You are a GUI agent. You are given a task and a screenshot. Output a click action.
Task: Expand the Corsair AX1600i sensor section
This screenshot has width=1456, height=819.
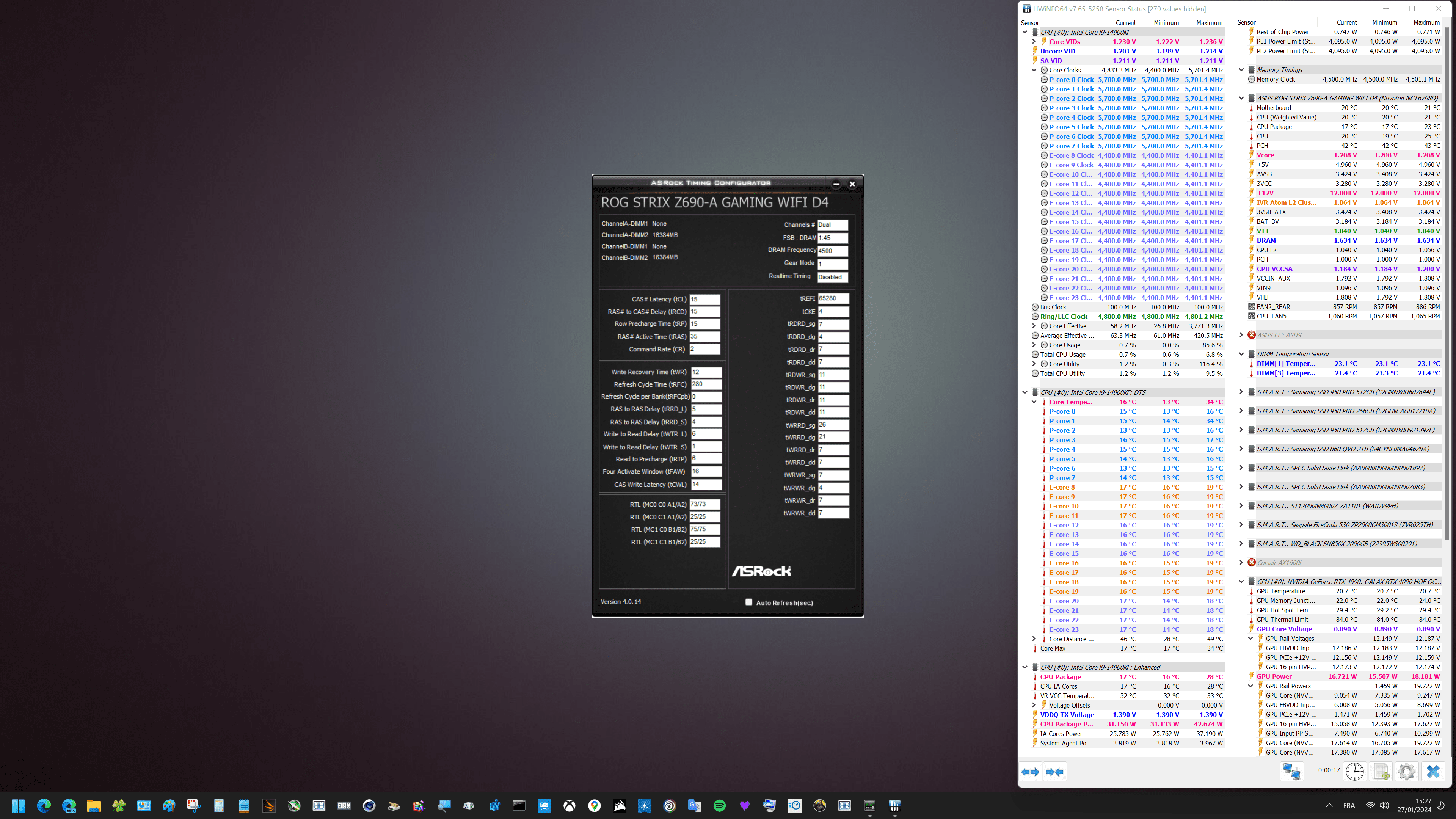click(x=1242, y=562)
